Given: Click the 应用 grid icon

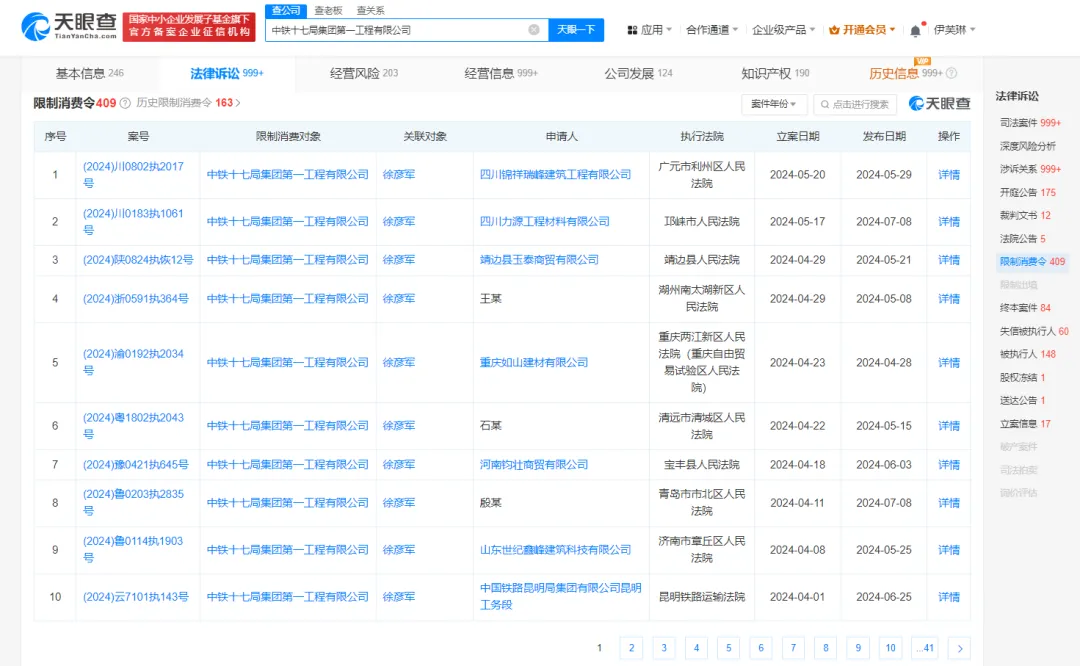Looking at the screenshot, I should (x=632, y=30).
